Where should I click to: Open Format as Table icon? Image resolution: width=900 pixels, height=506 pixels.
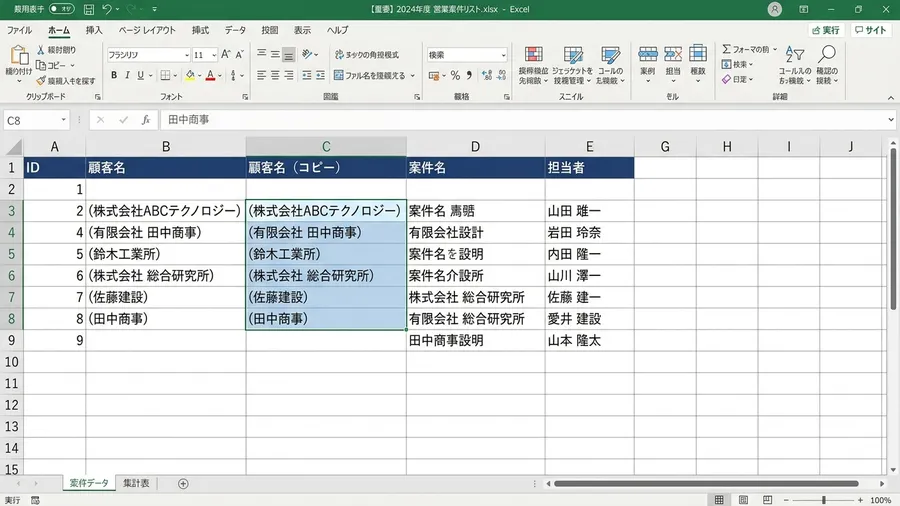573,55
